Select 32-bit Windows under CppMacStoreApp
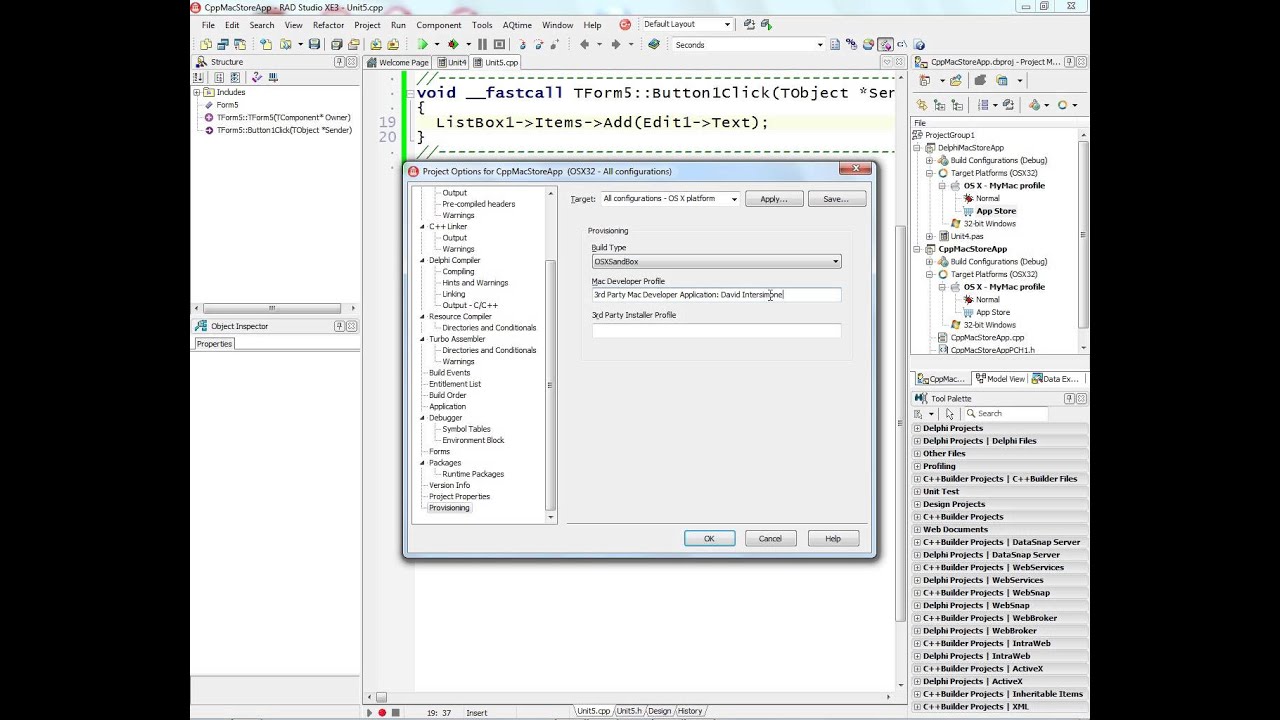1280x720 pixels. [x=989, y=325]
